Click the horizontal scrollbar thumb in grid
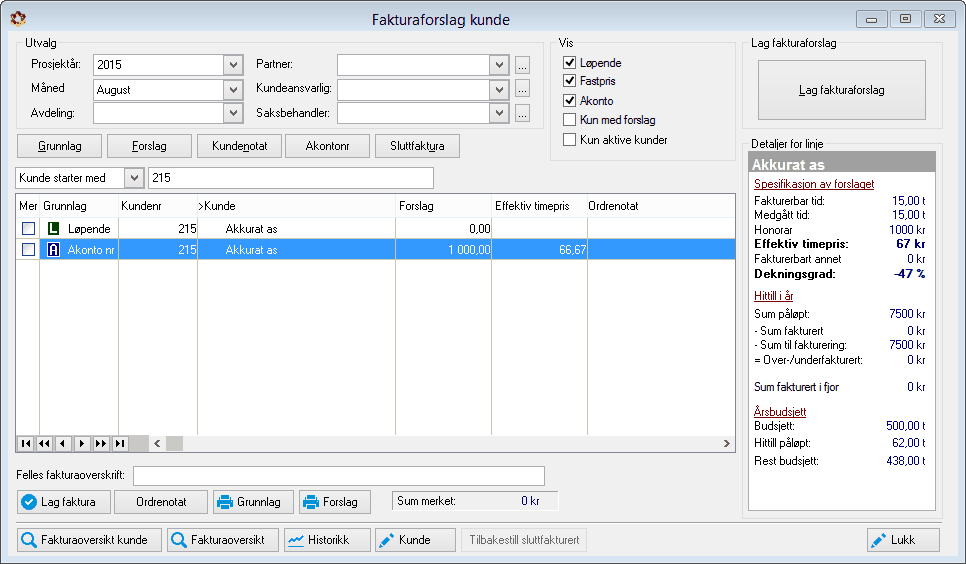Viewport: 966px width, 564px height. click(x=174, y=443)
